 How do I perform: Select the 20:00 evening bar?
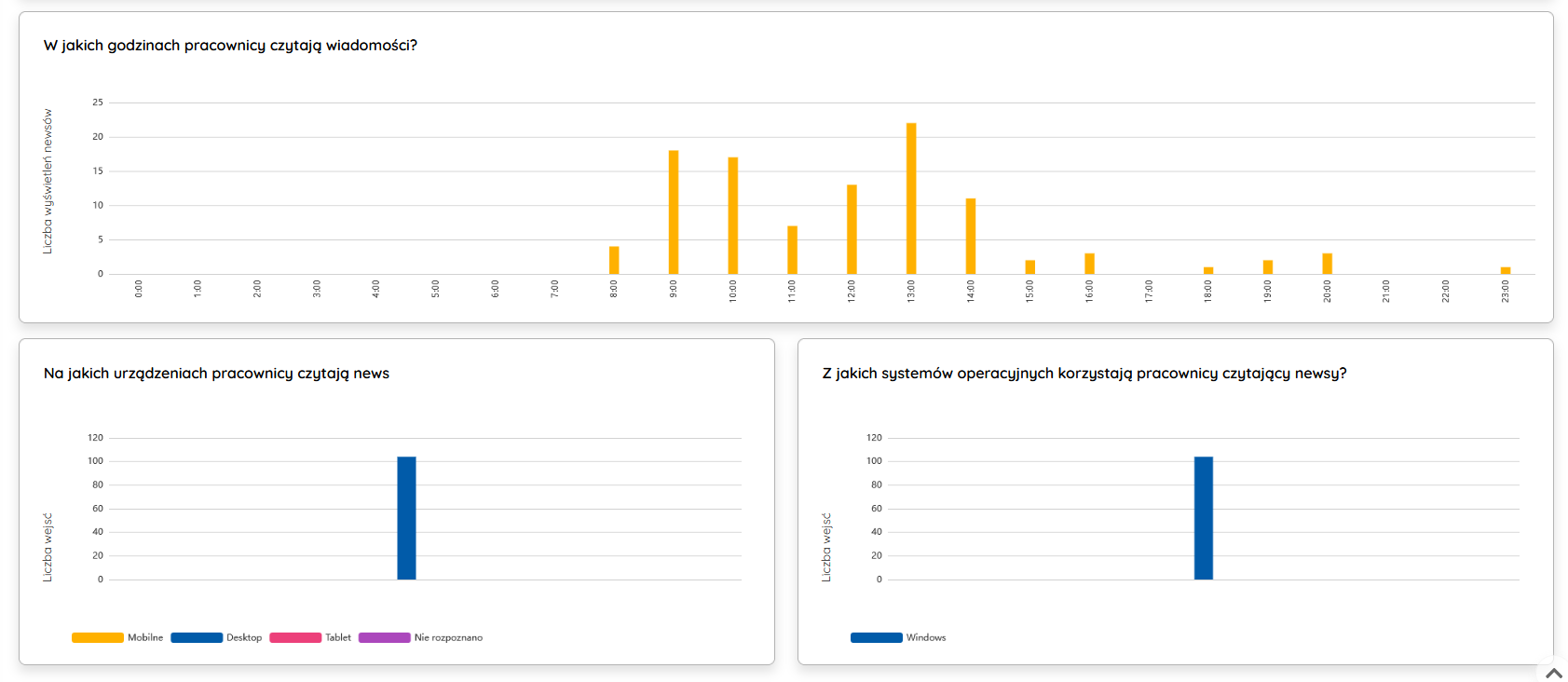tap(1327, 264)
